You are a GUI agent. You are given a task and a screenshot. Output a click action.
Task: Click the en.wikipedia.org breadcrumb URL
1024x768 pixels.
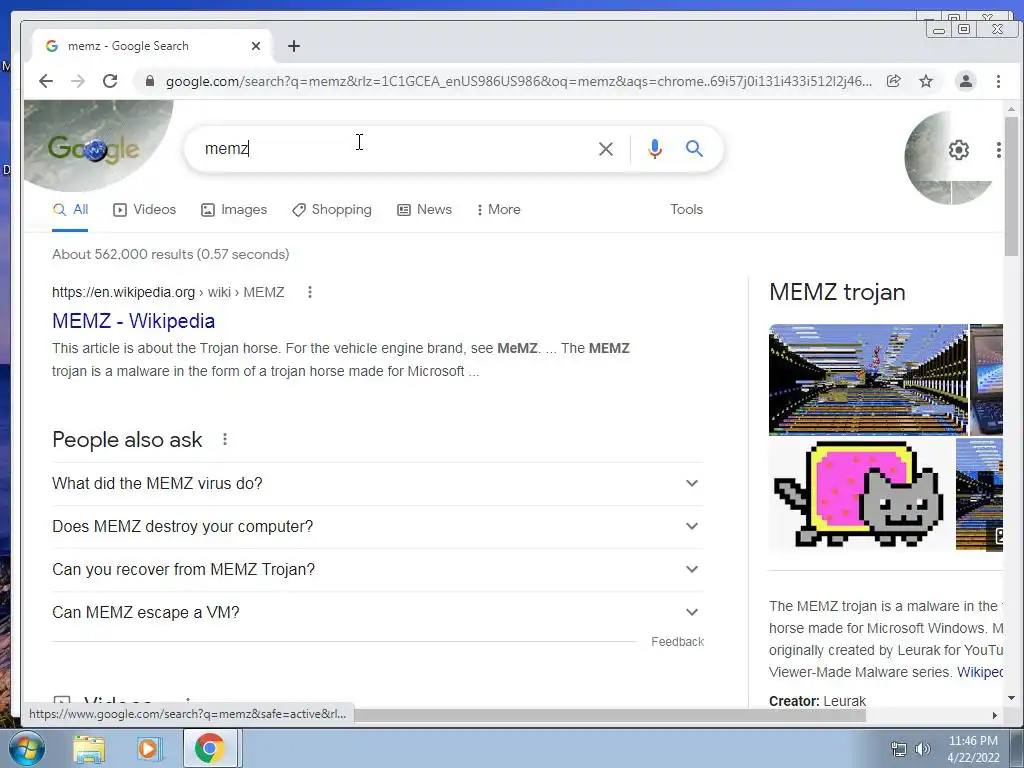168,292
